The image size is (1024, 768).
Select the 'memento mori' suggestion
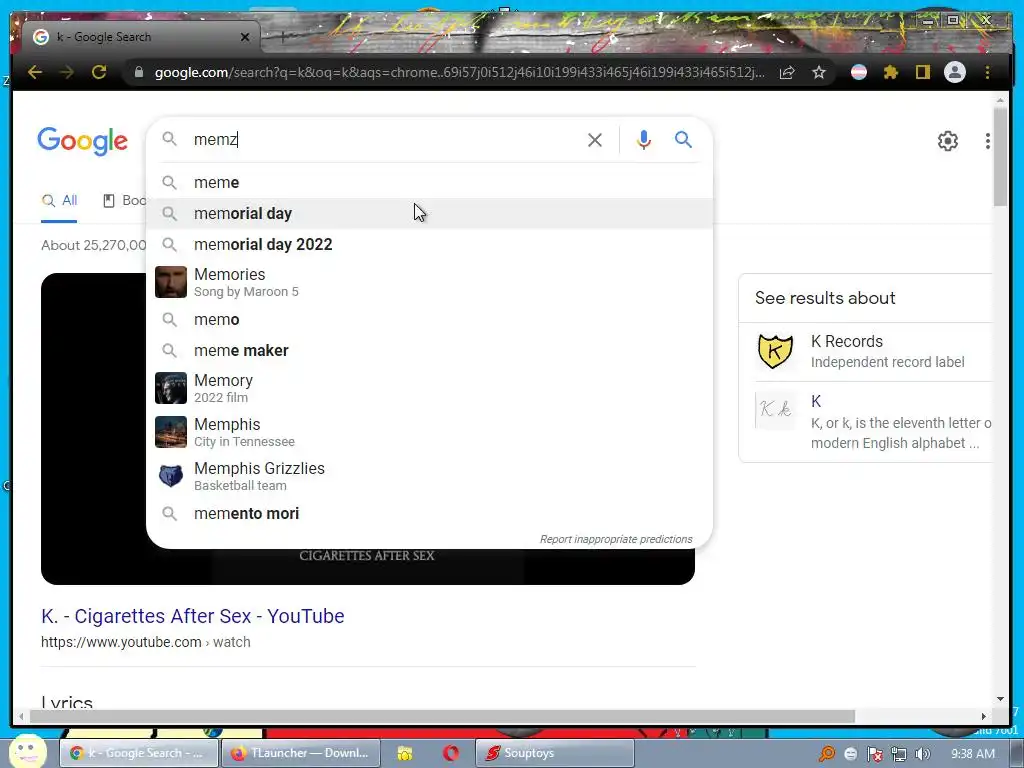430,513
